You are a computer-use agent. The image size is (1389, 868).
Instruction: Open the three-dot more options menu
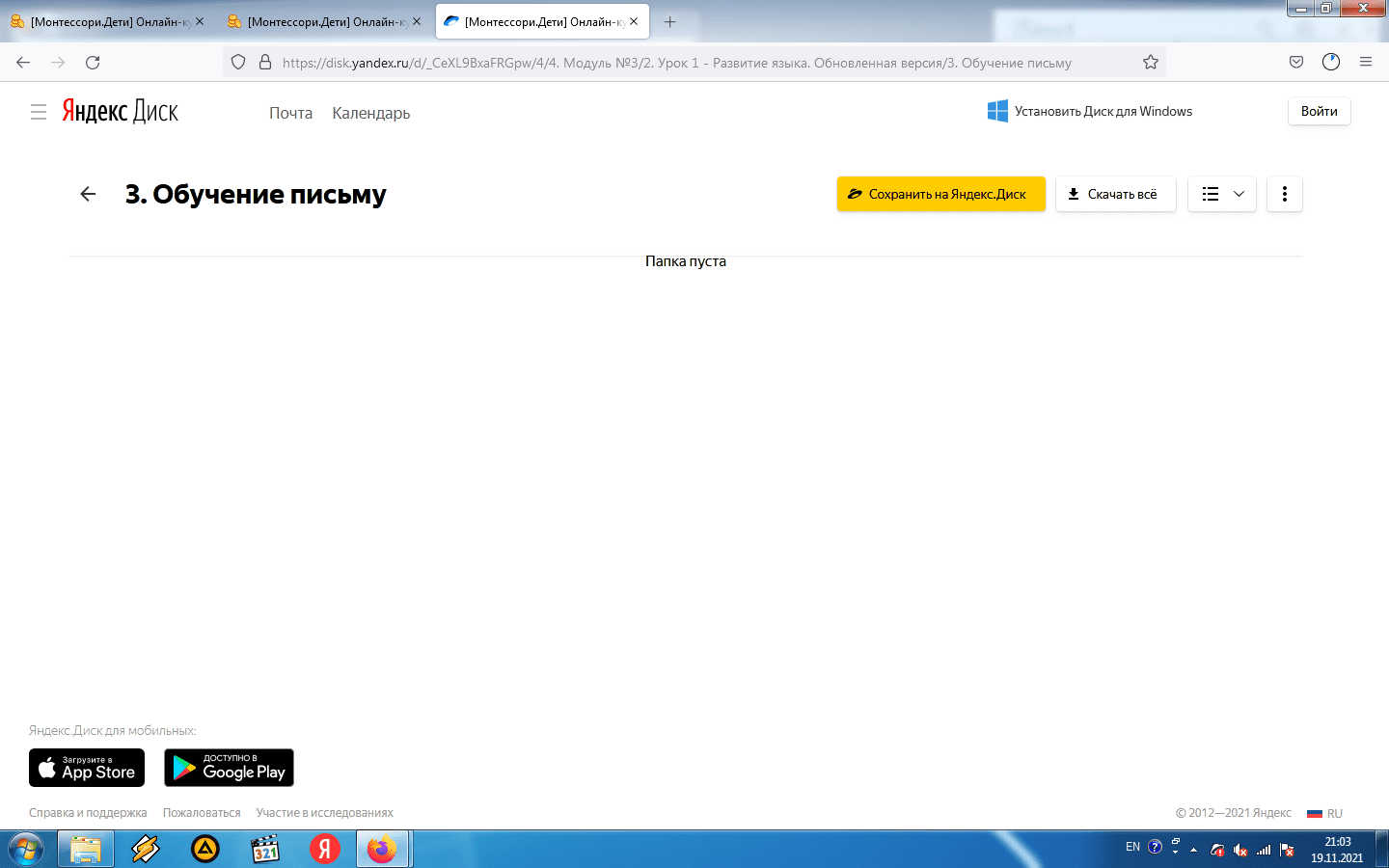[x=1284, y=194]
